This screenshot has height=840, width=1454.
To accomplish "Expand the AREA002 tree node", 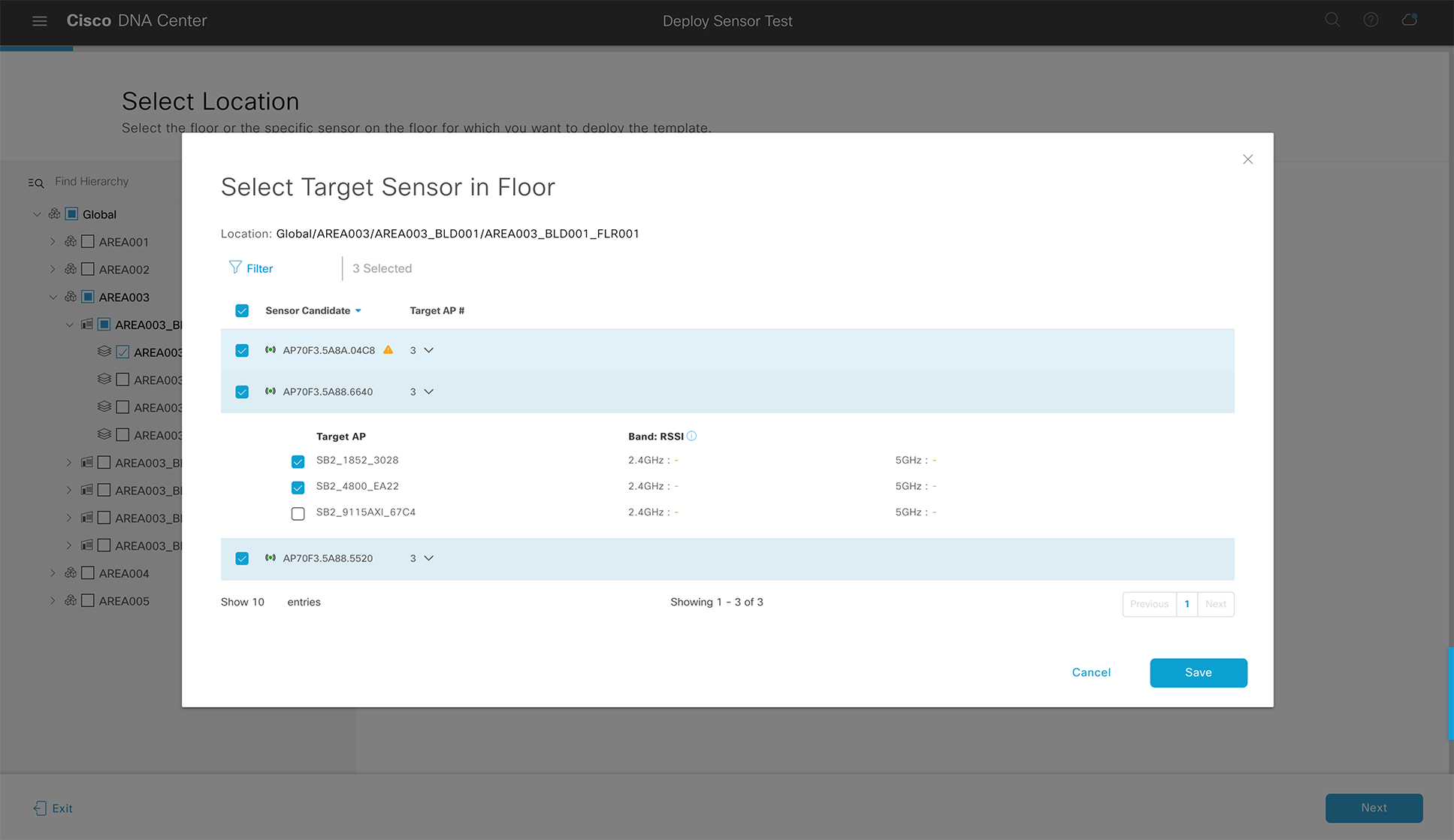I will pyautogui.click(x=53, y=269).
